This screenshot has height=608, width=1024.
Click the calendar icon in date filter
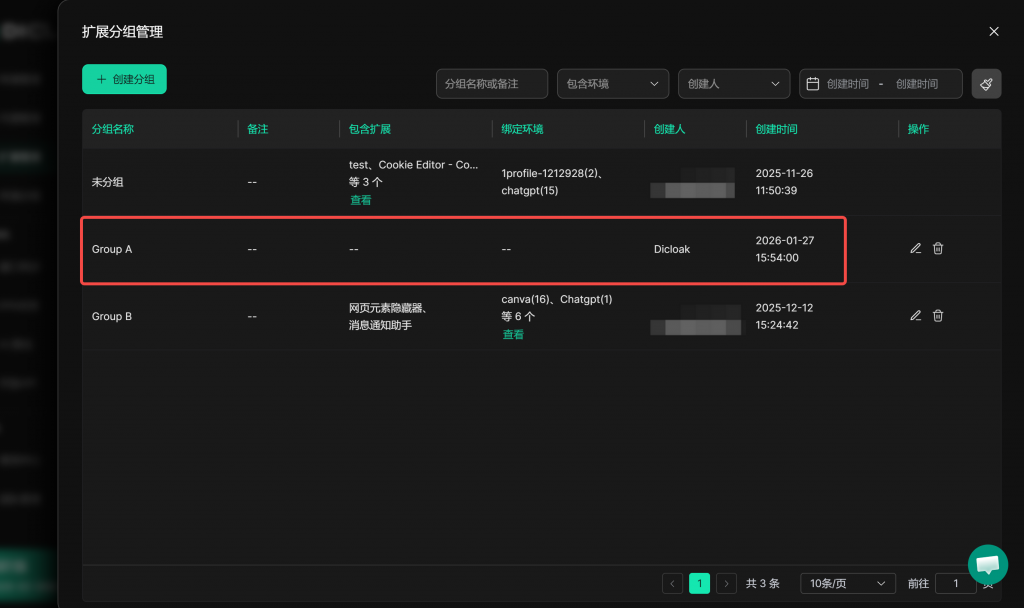pos(813,84)
